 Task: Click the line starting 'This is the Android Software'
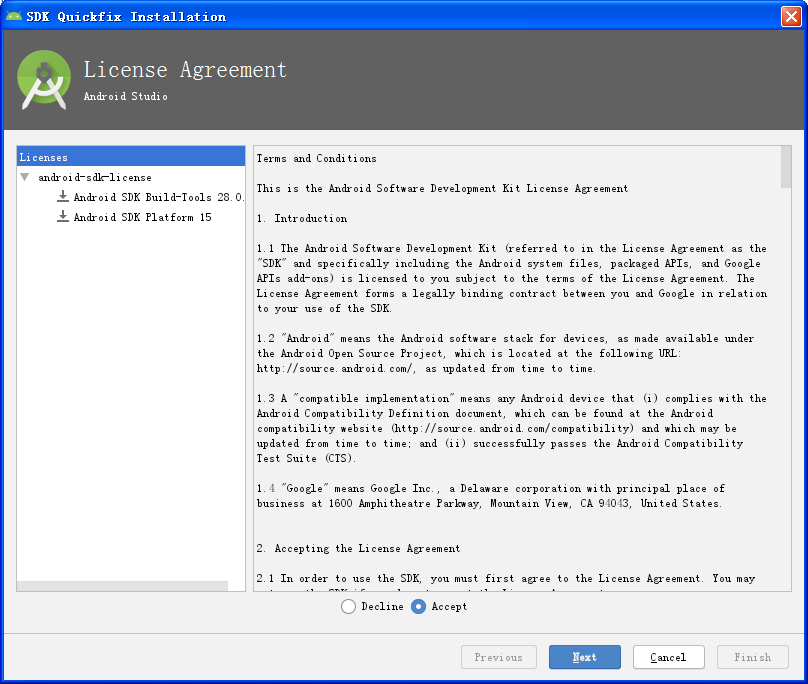[x=443, y=189]
